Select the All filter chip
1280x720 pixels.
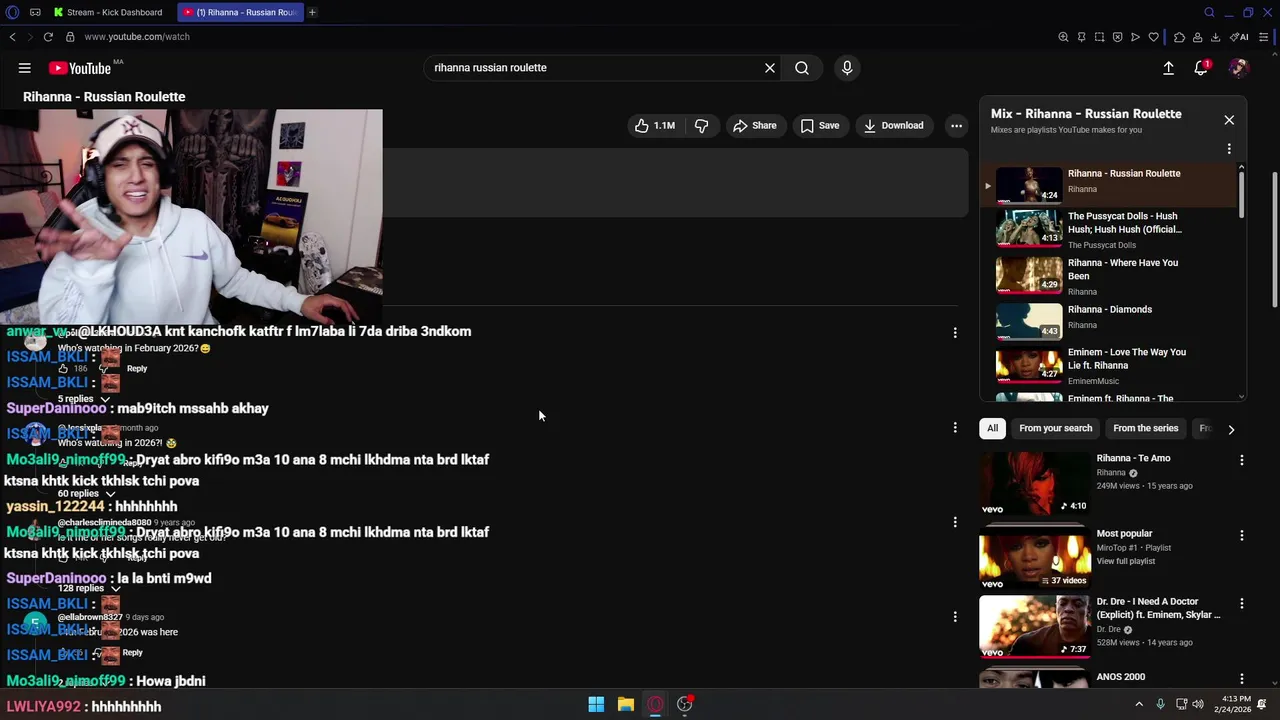coord(992,428)
